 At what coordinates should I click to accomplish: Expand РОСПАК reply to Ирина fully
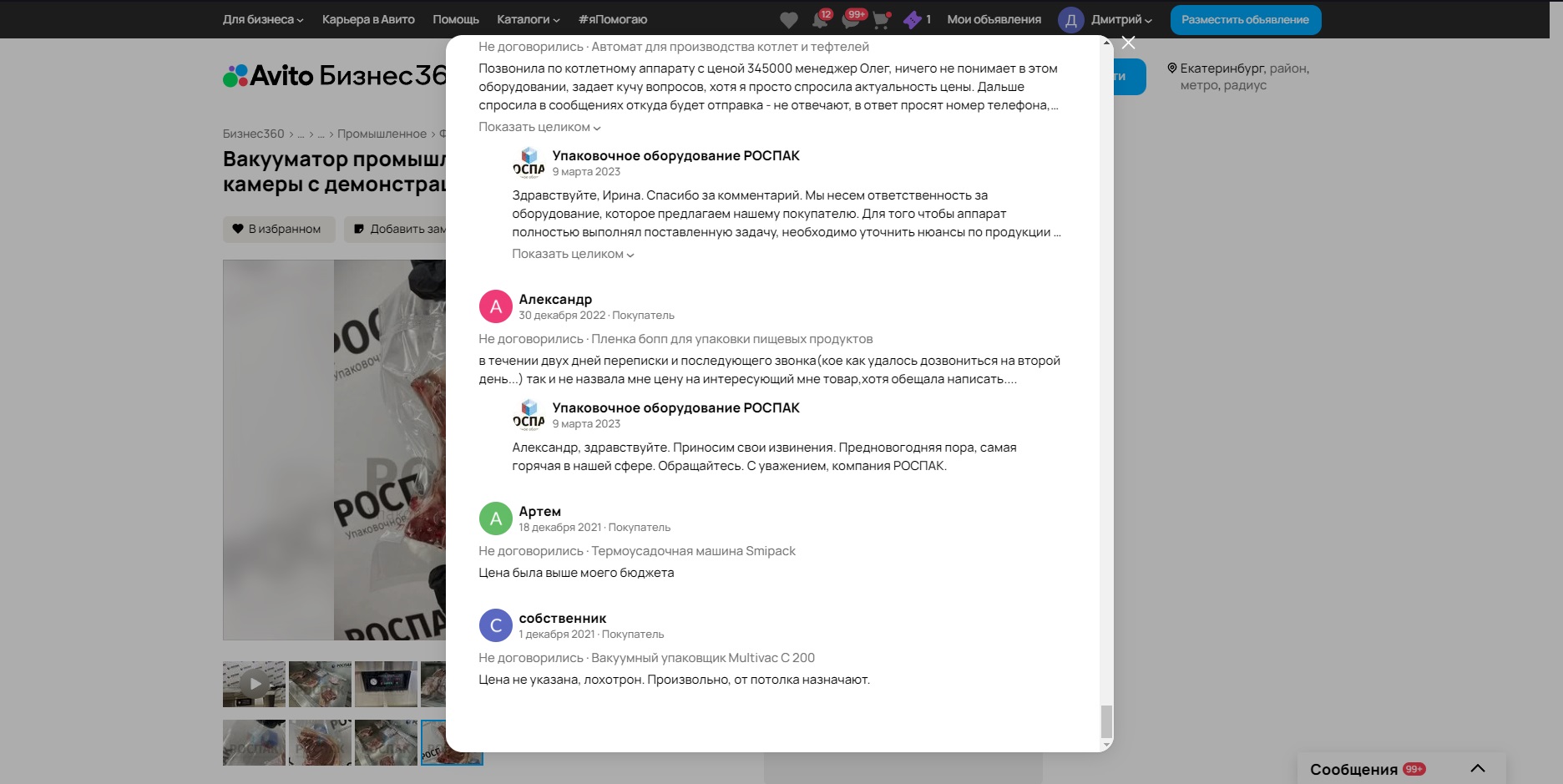coord(573,254)
